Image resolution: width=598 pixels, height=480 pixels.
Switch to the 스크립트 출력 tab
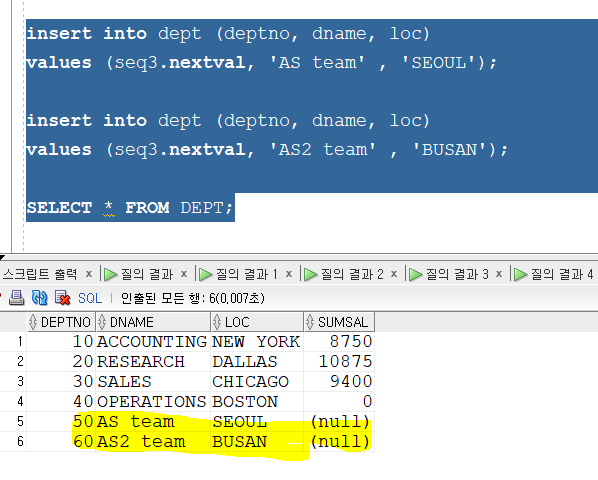pos(40,274)
